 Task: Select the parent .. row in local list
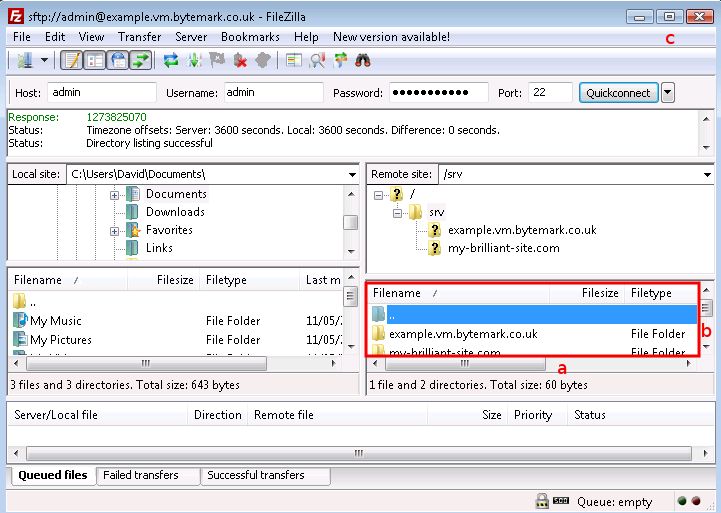click(177, 302)
